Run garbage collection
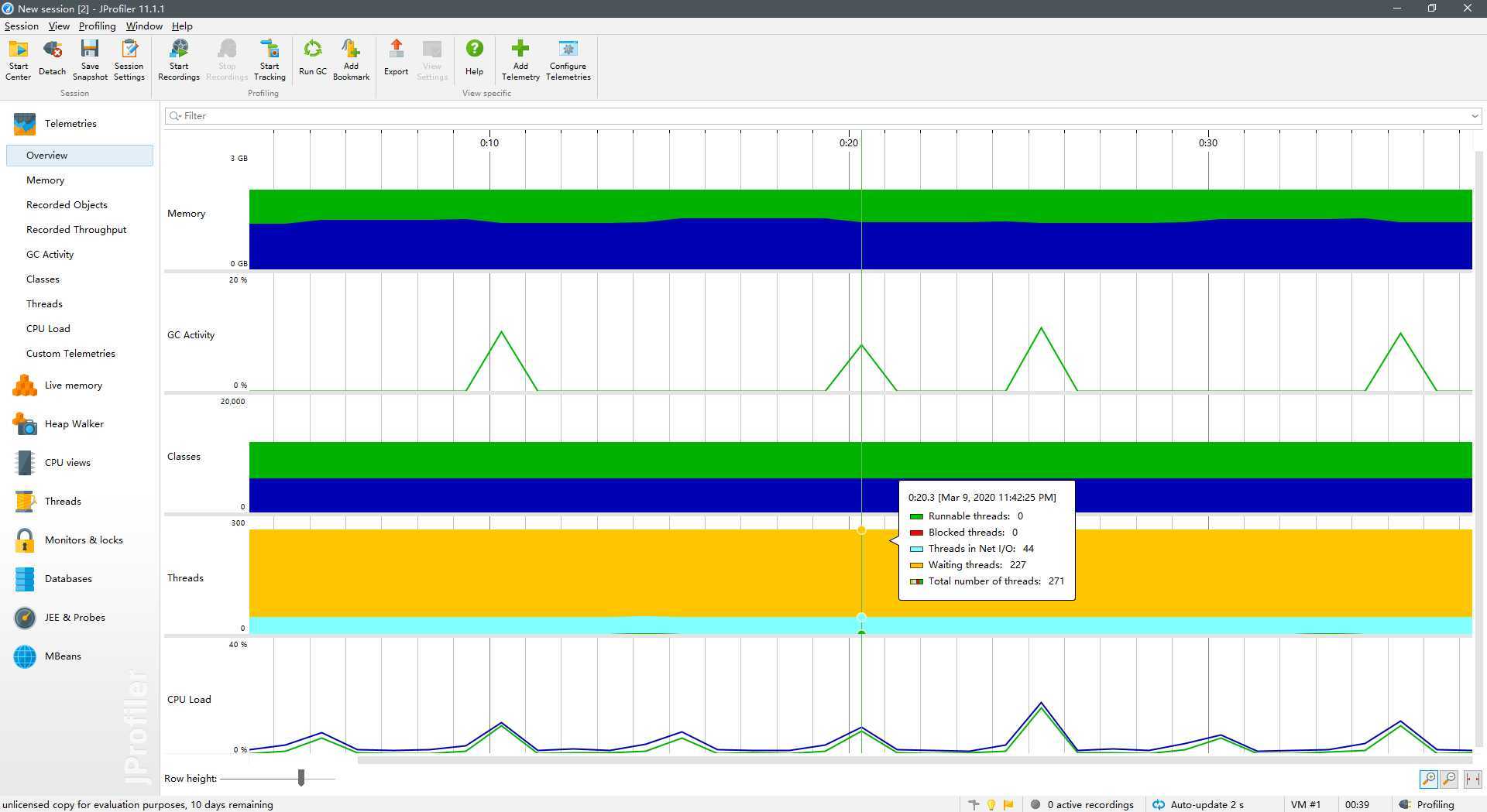The image size is (1487, 812). pos(313,60)
